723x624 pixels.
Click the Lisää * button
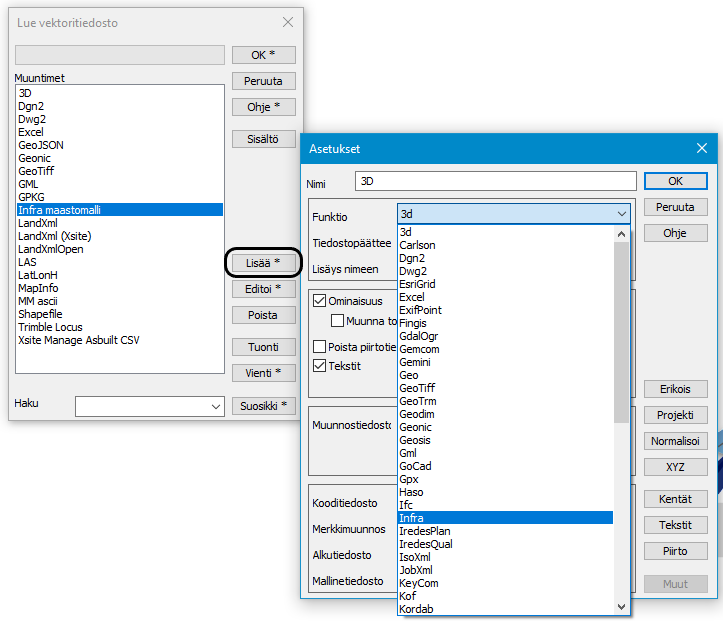(264, 263)
